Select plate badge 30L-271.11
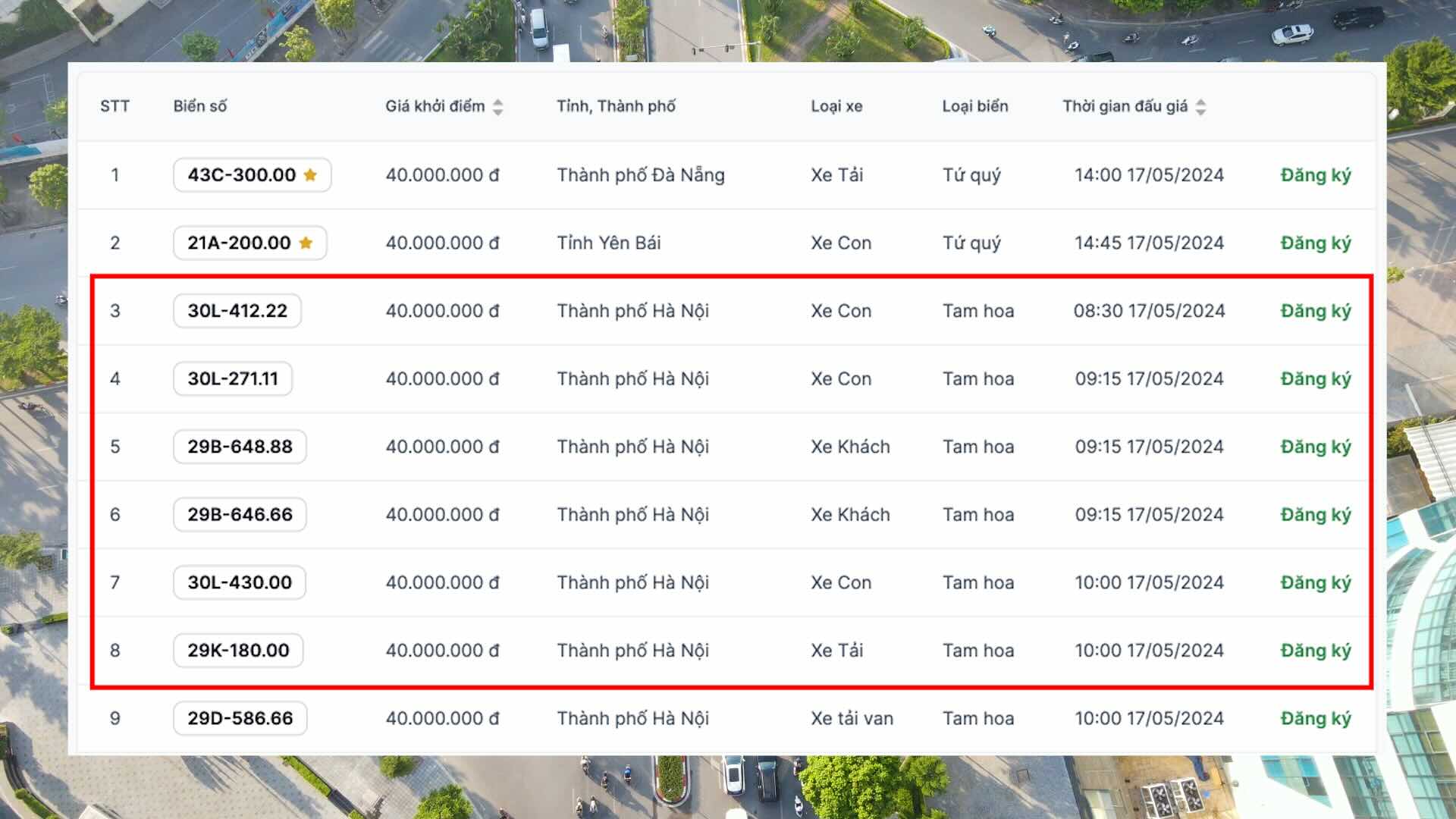The image size is (1456, 819). pos(233,379)
